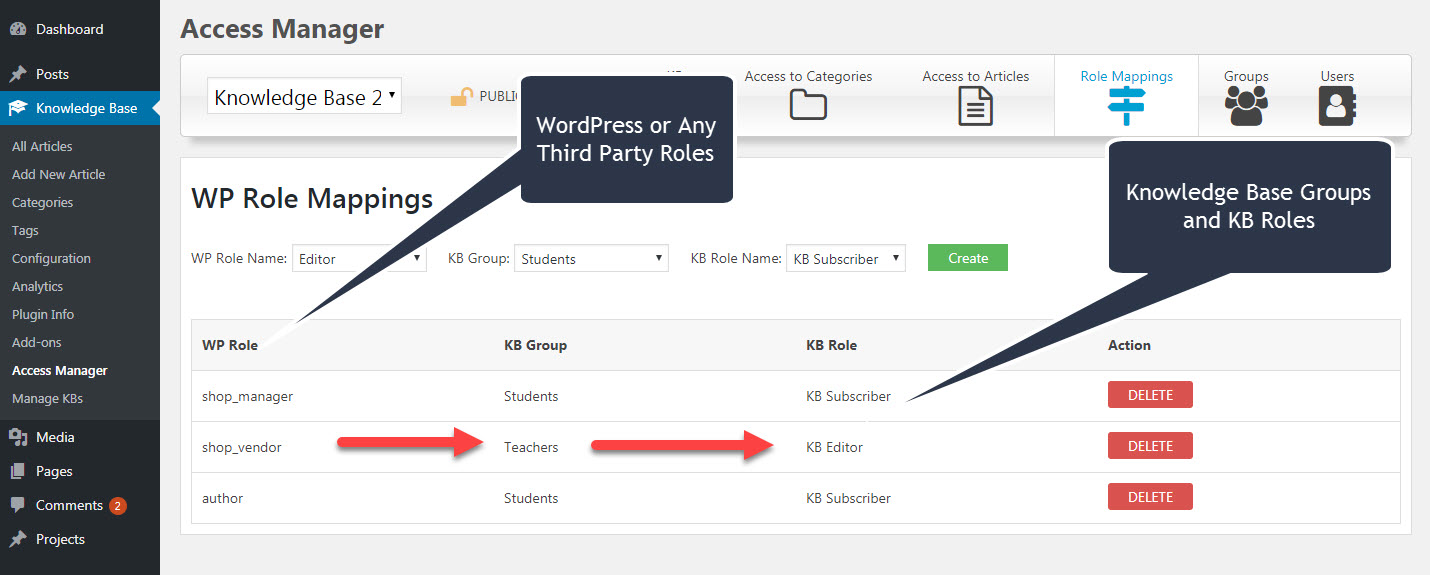The width and height of the screenshot is (1430, 575).
Task: Open Manage KBs
Action: 47,398
